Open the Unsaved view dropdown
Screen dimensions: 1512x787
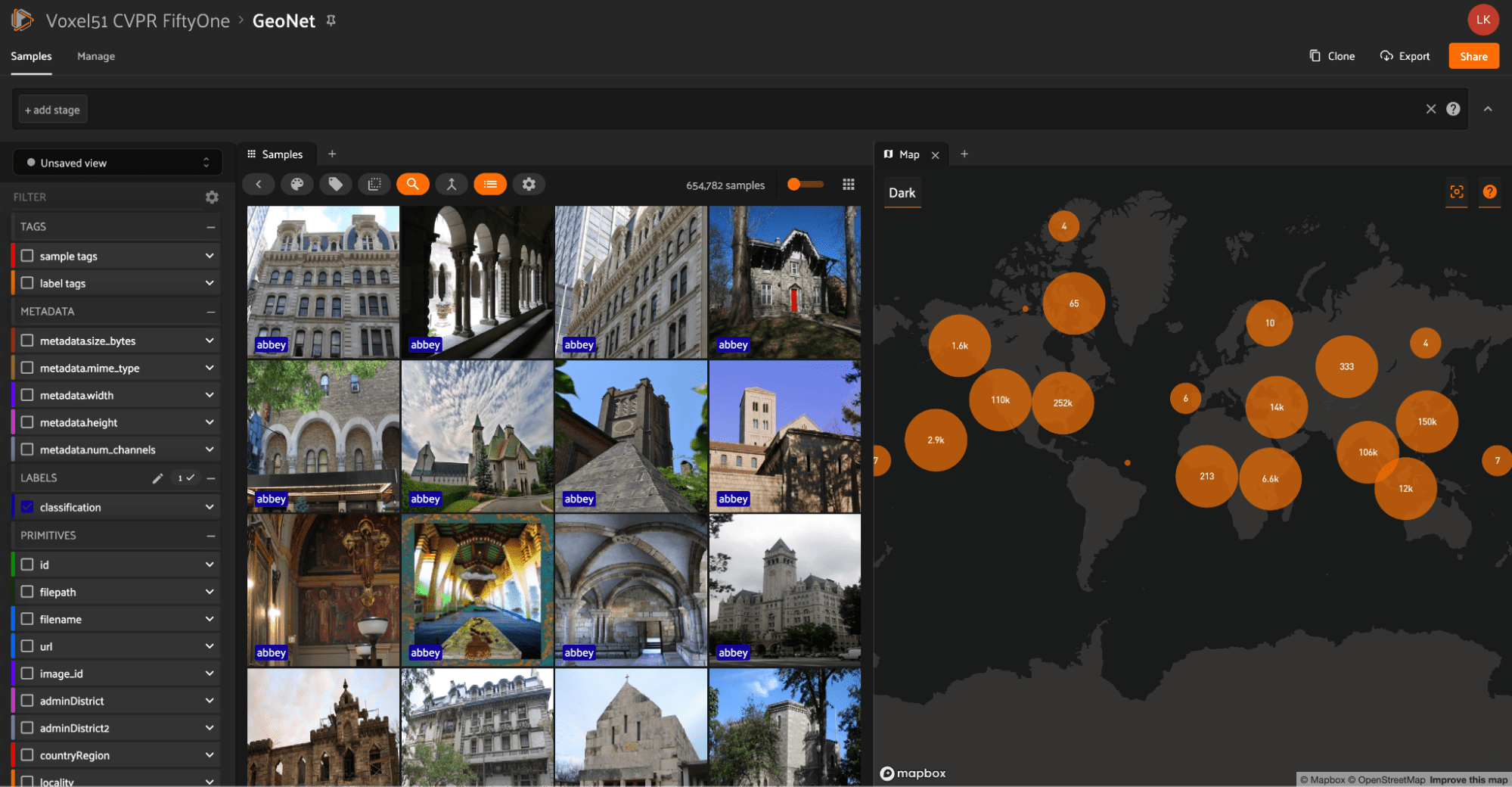[118, 163]
